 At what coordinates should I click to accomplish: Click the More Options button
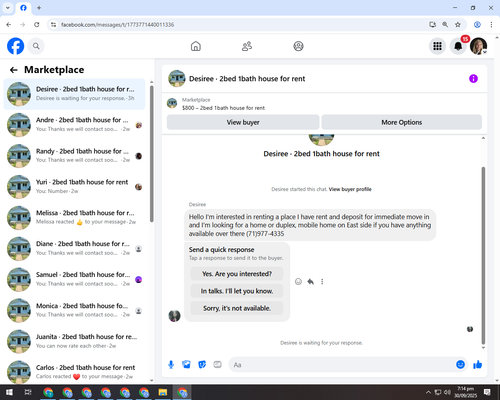point(402,122)
